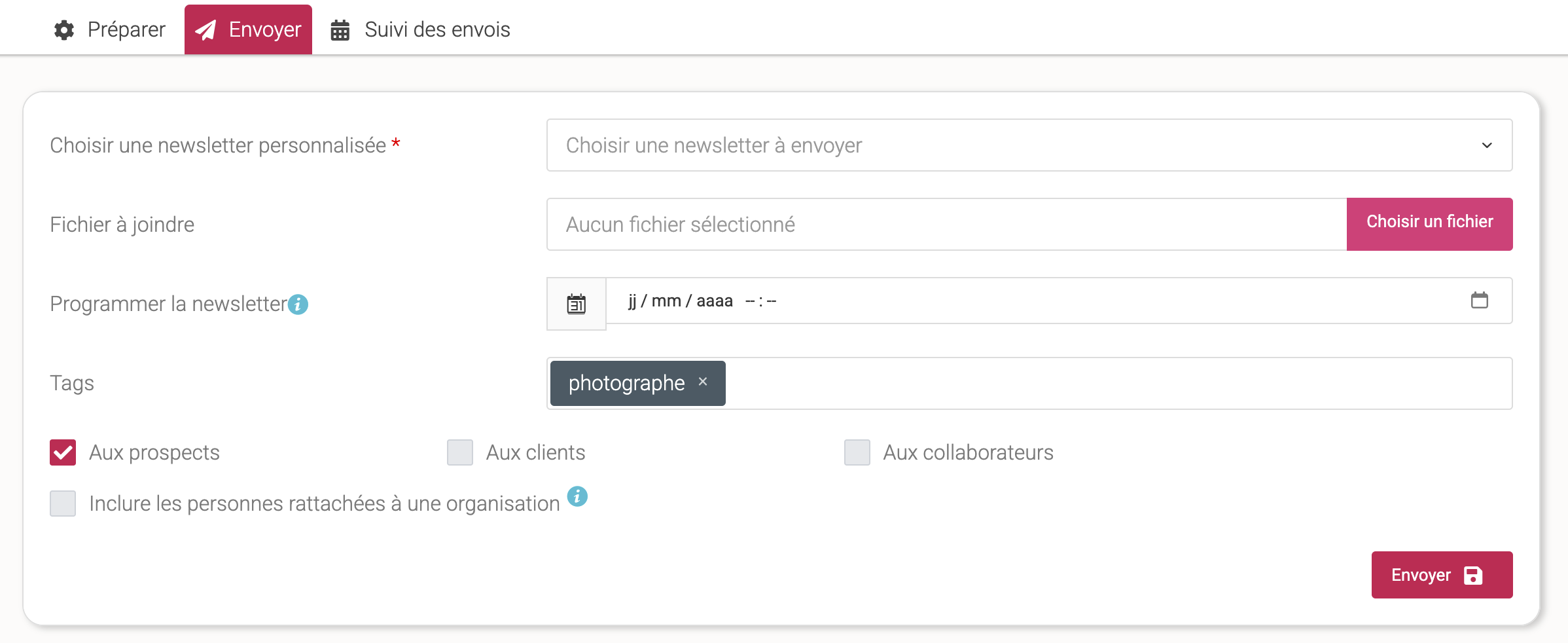Click the jj / mm / aaaa date field

[x=681, y=301]
